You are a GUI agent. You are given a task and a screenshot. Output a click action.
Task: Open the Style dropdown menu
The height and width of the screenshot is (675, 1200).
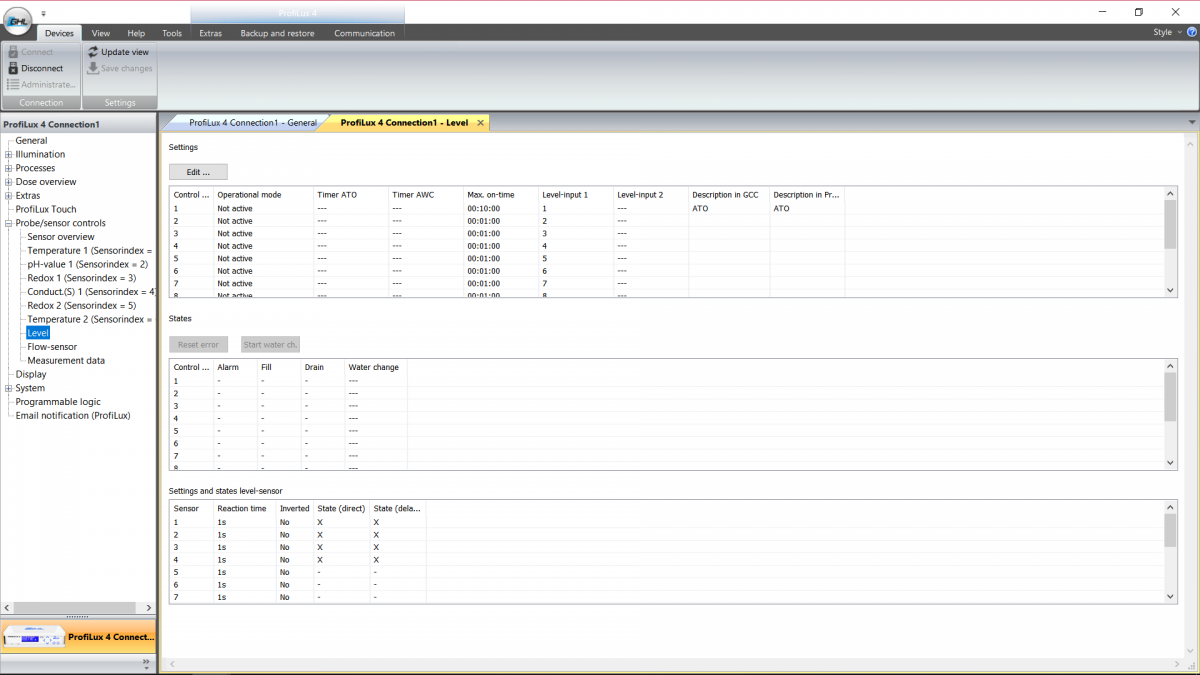1166,32
